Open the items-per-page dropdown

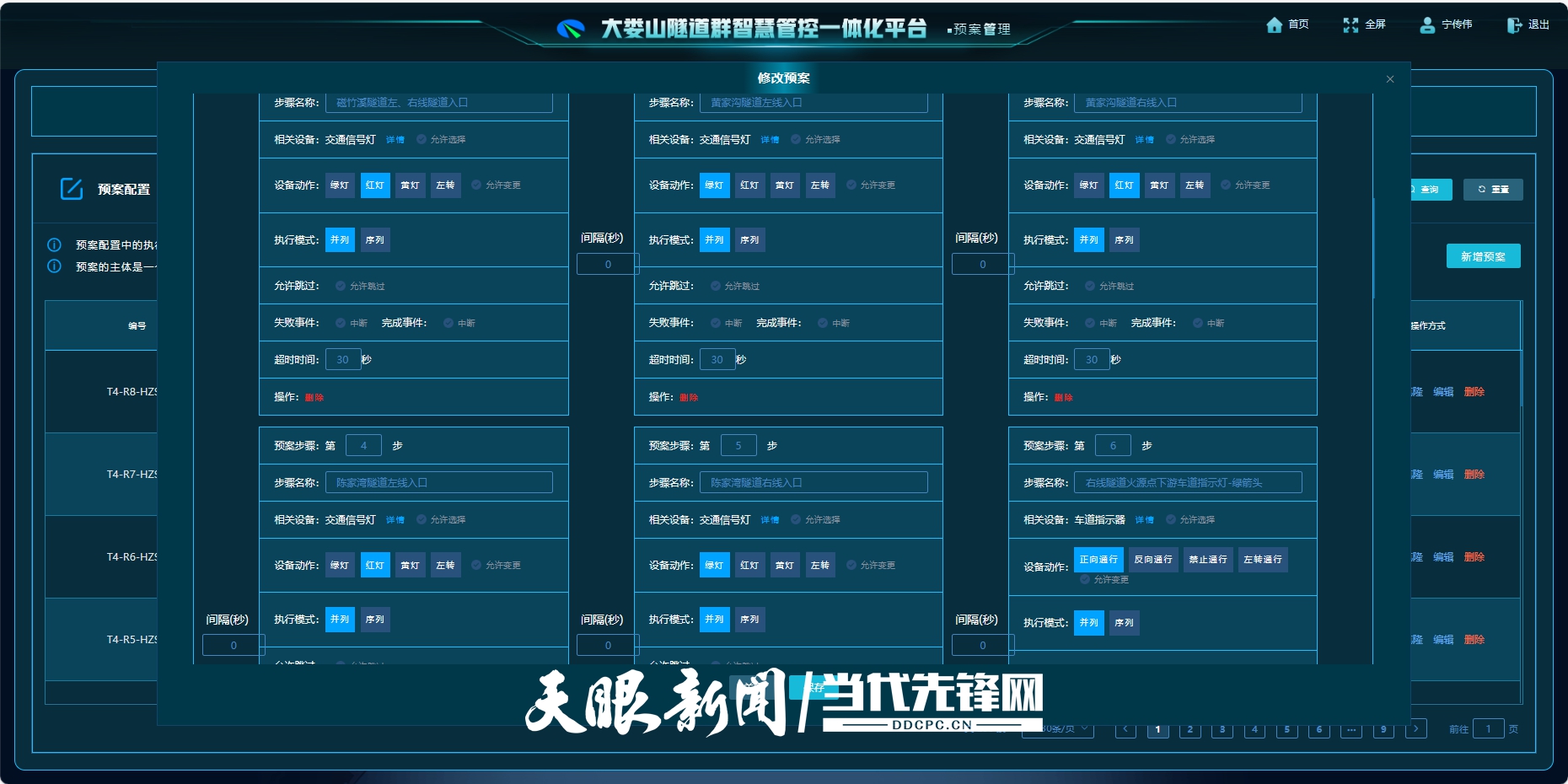click(x=1058, y=729)
